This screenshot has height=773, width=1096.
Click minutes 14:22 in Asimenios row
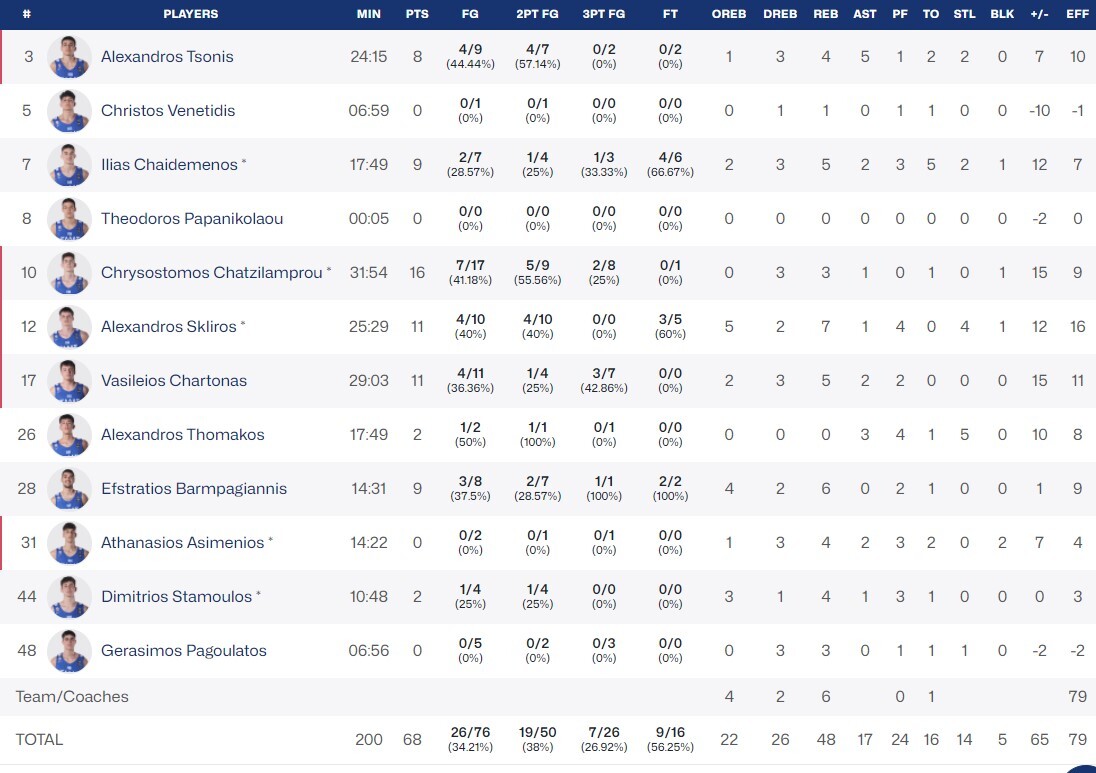click(x=368, y=542)
